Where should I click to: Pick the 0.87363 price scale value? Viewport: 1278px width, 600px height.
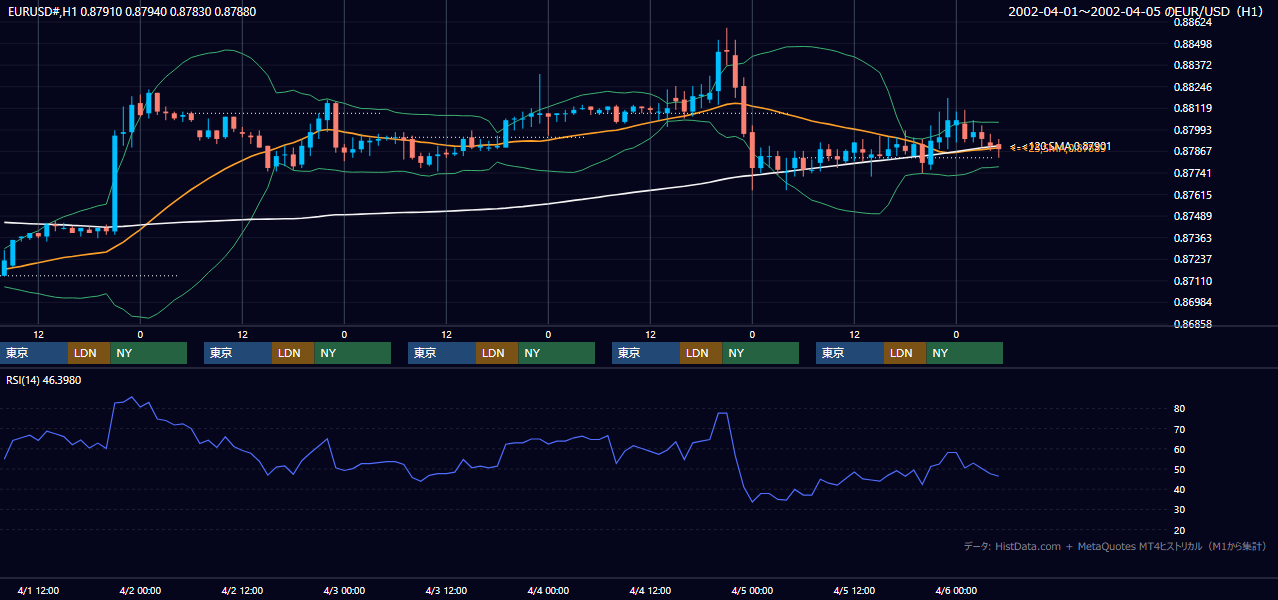pos(1192,238)
